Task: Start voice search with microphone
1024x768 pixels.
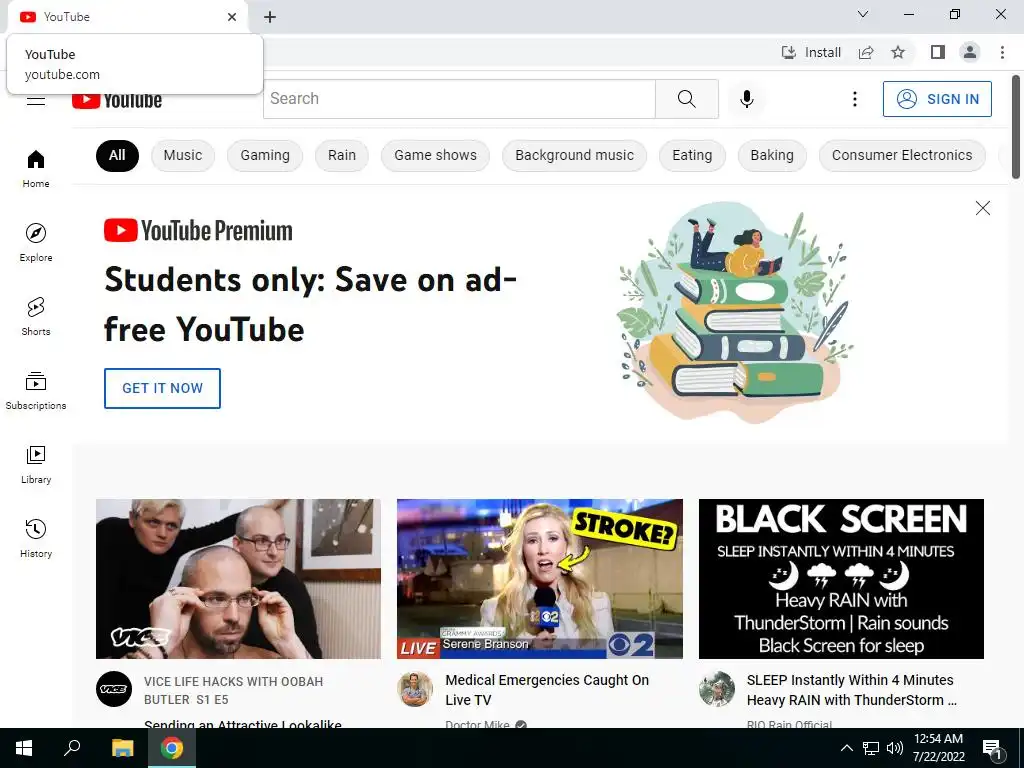Action: coord(746,99)
